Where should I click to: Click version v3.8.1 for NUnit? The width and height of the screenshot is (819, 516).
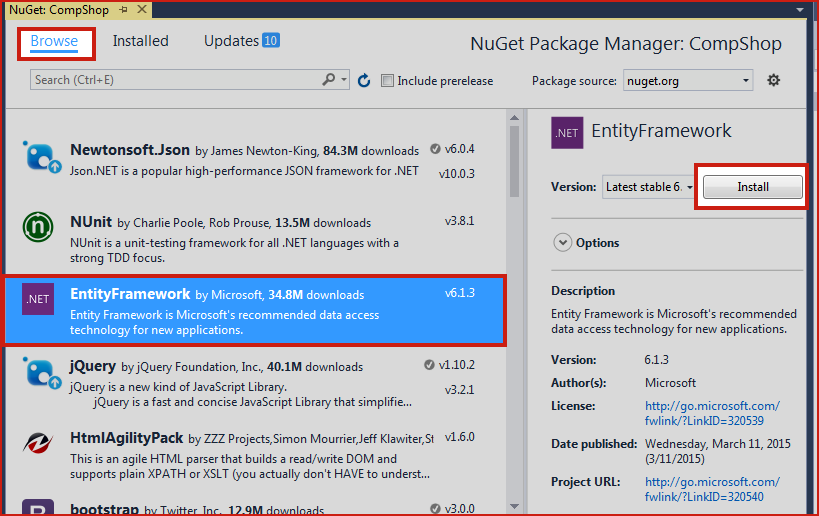click(460, 221)
